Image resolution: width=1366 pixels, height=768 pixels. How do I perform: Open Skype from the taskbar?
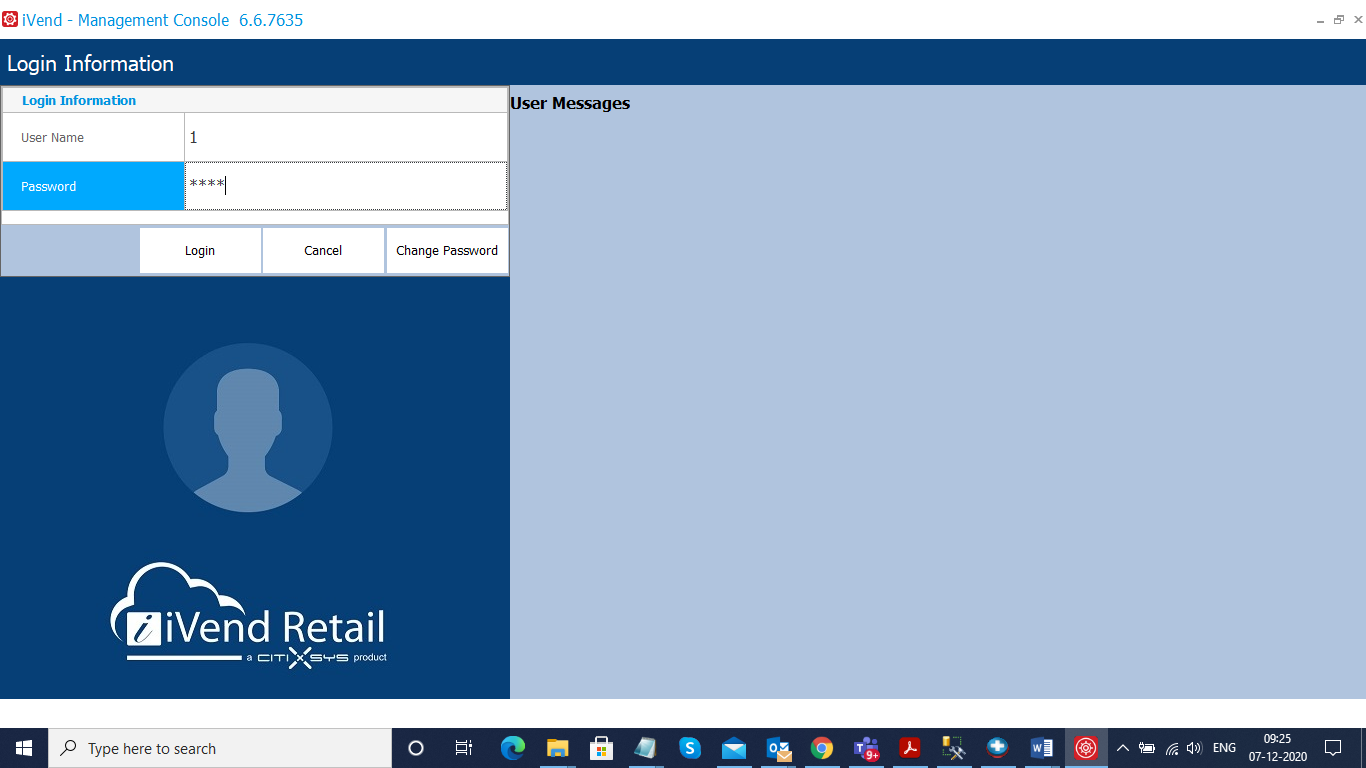689,748
